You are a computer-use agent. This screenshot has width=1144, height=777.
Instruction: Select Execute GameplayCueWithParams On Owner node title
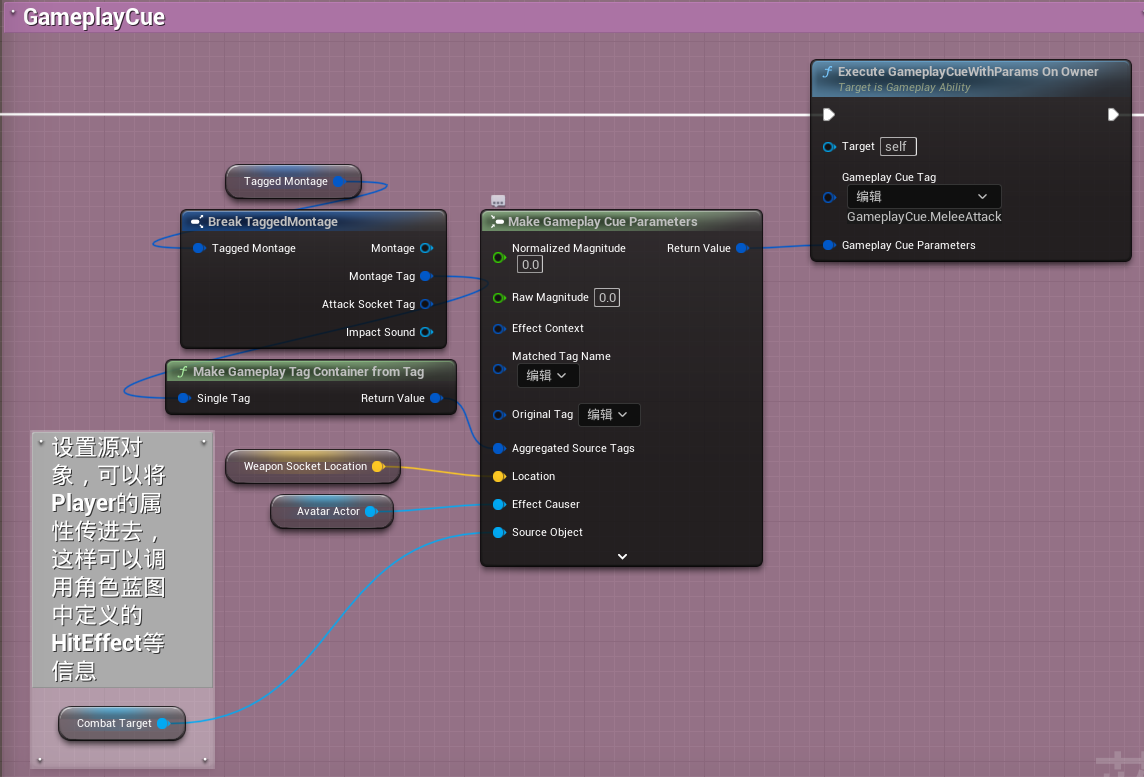click(967, 71)
